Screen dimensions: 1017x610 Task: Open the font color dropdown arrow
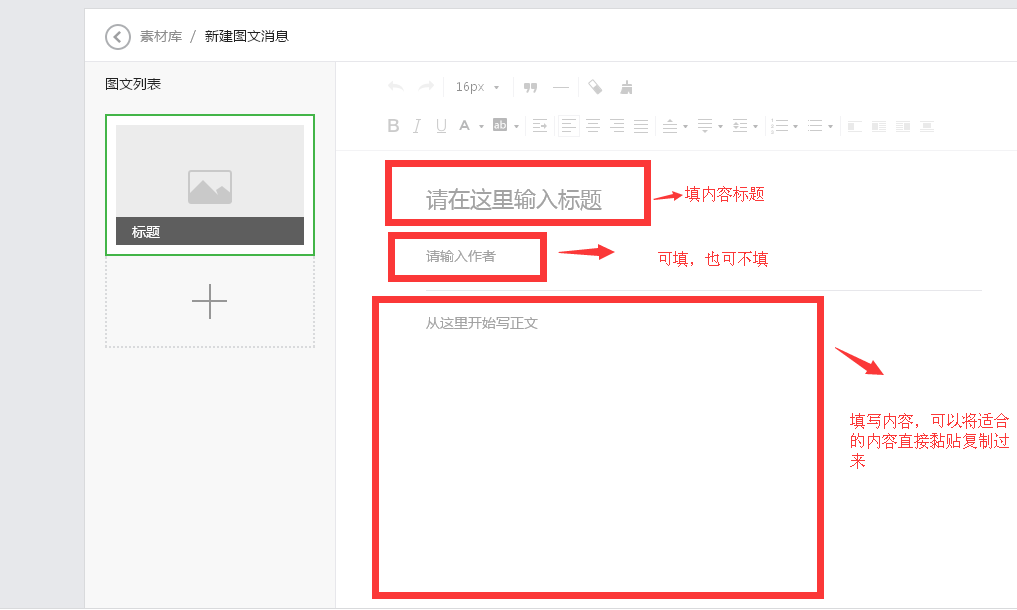coord(481,127)
